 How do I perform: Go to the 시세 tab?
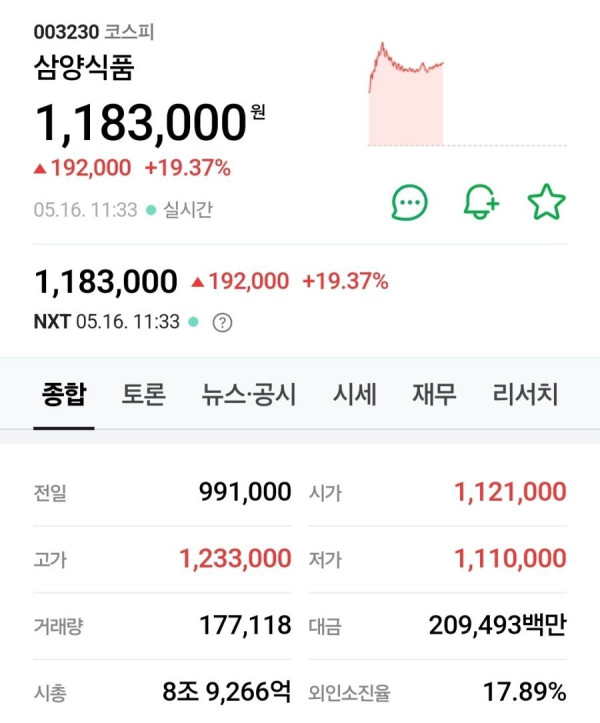point(355,394)
